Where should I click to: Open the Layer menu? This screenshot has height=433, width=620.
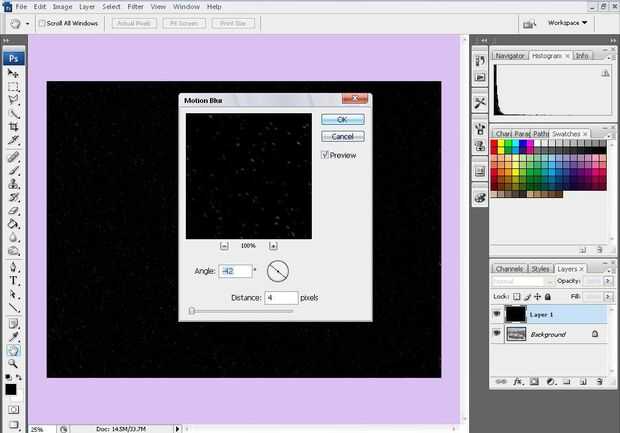87,7
